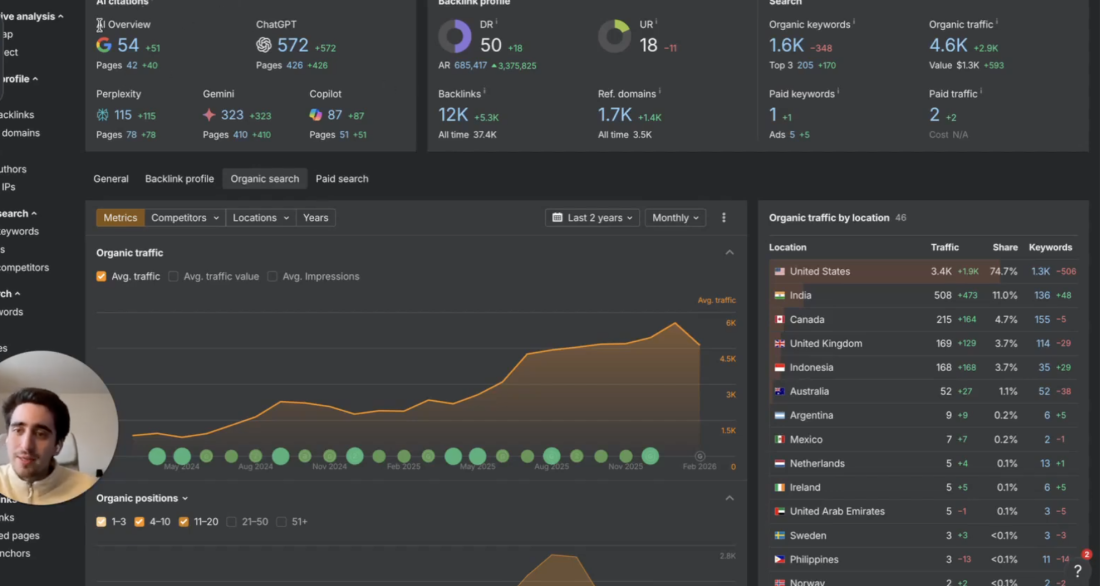The height and width of the screenshot is (586, 1100).
Task: Click the DR donut chart
Action: coord(455,37)
